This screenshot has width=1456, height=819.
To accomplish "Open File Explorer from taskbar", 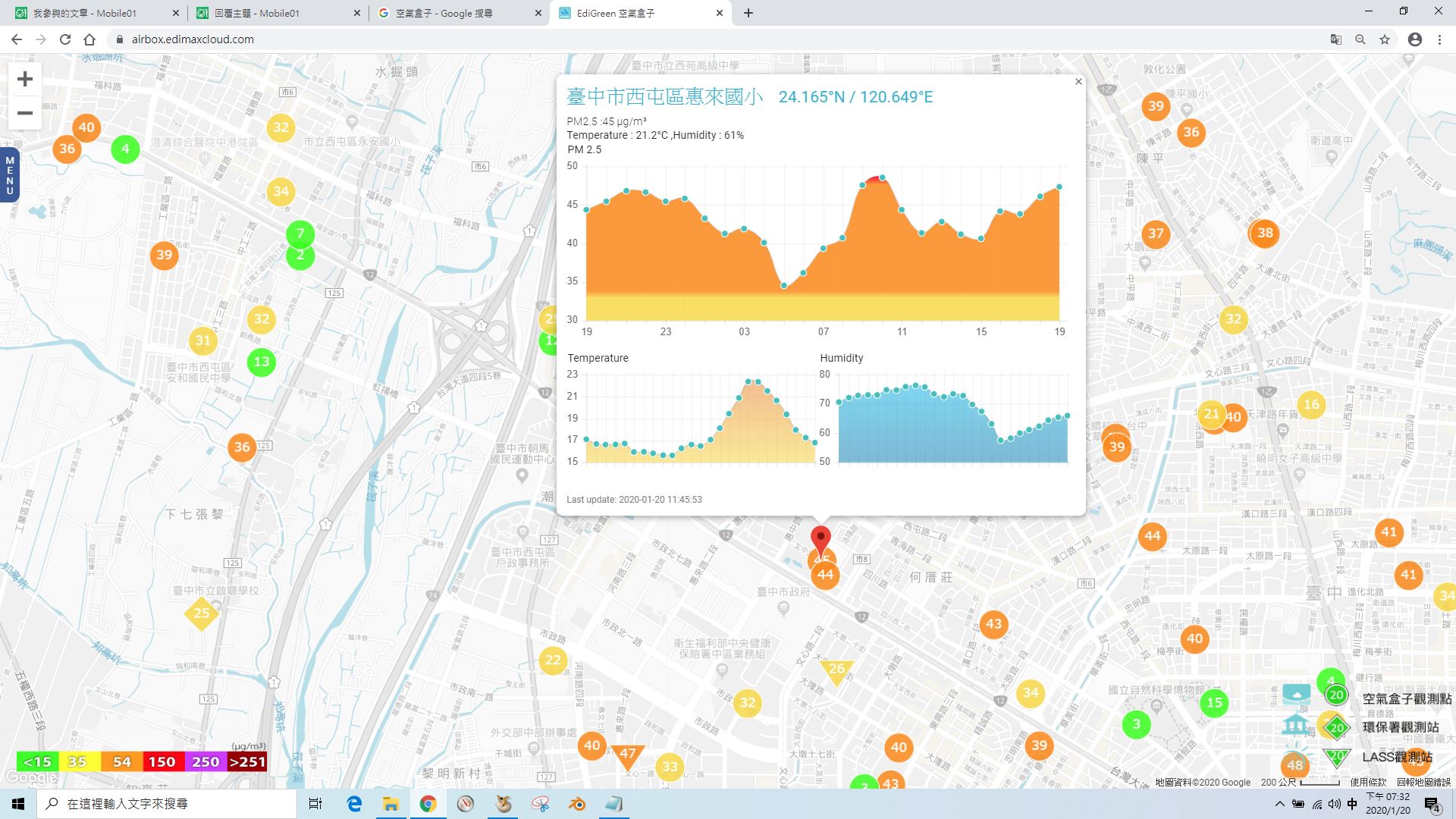I will point(391,804).
